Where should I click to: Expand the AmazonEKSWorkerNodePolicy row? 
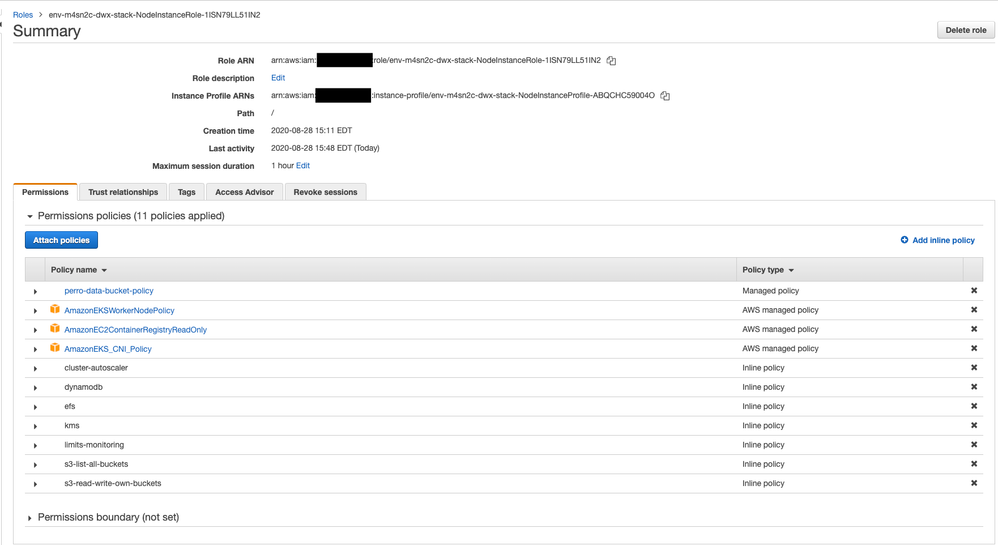[x=36, y=311]
